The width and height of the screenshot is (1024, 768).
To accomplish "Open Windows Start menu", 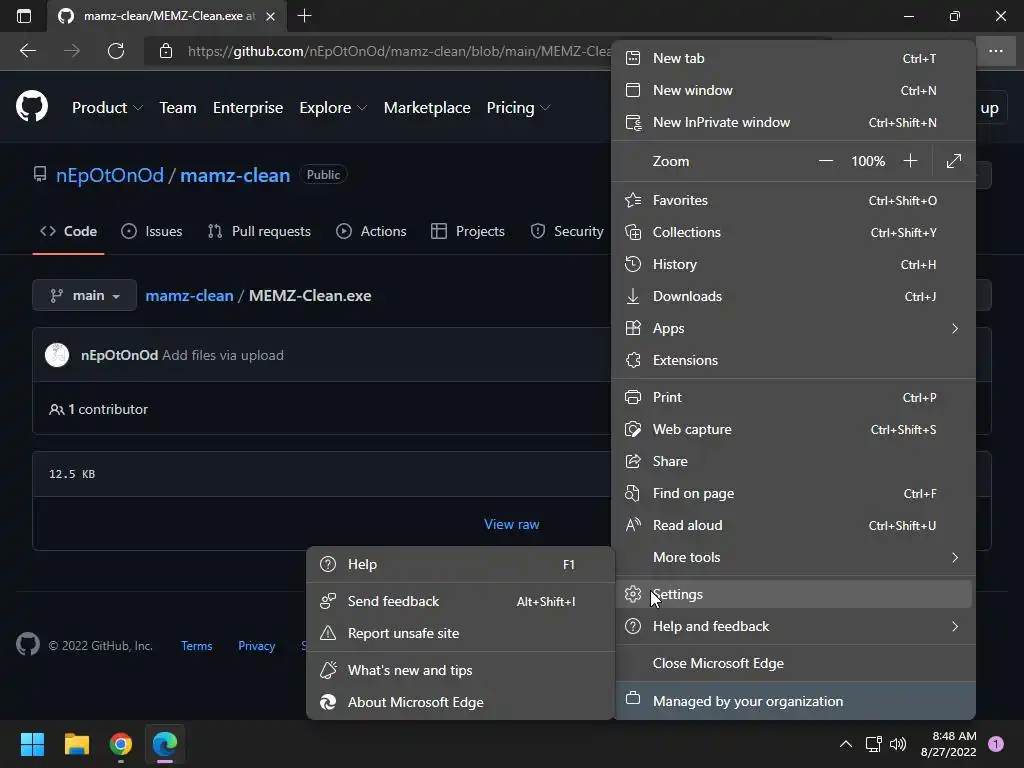I will point(32,744).
